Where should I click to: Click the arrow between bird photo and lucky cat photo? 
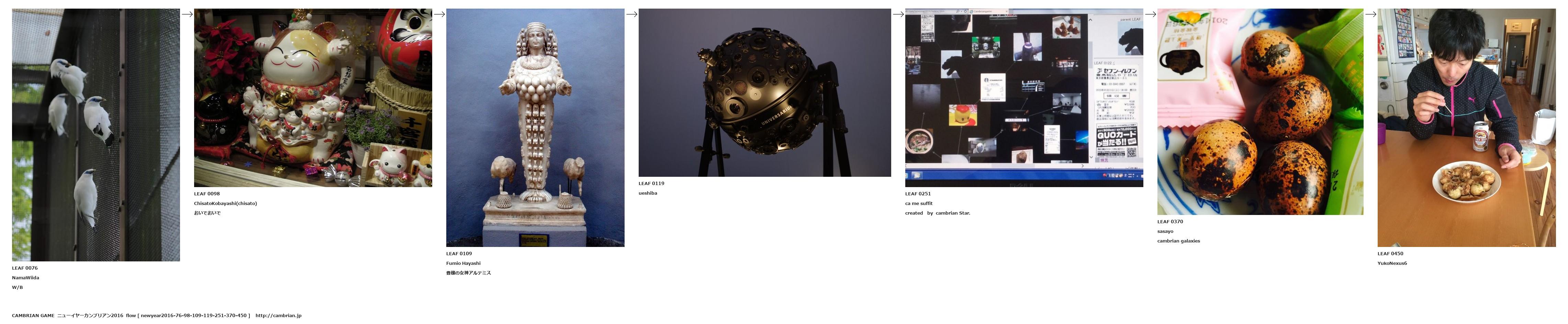pyautogui.click(x=187, y=14)
